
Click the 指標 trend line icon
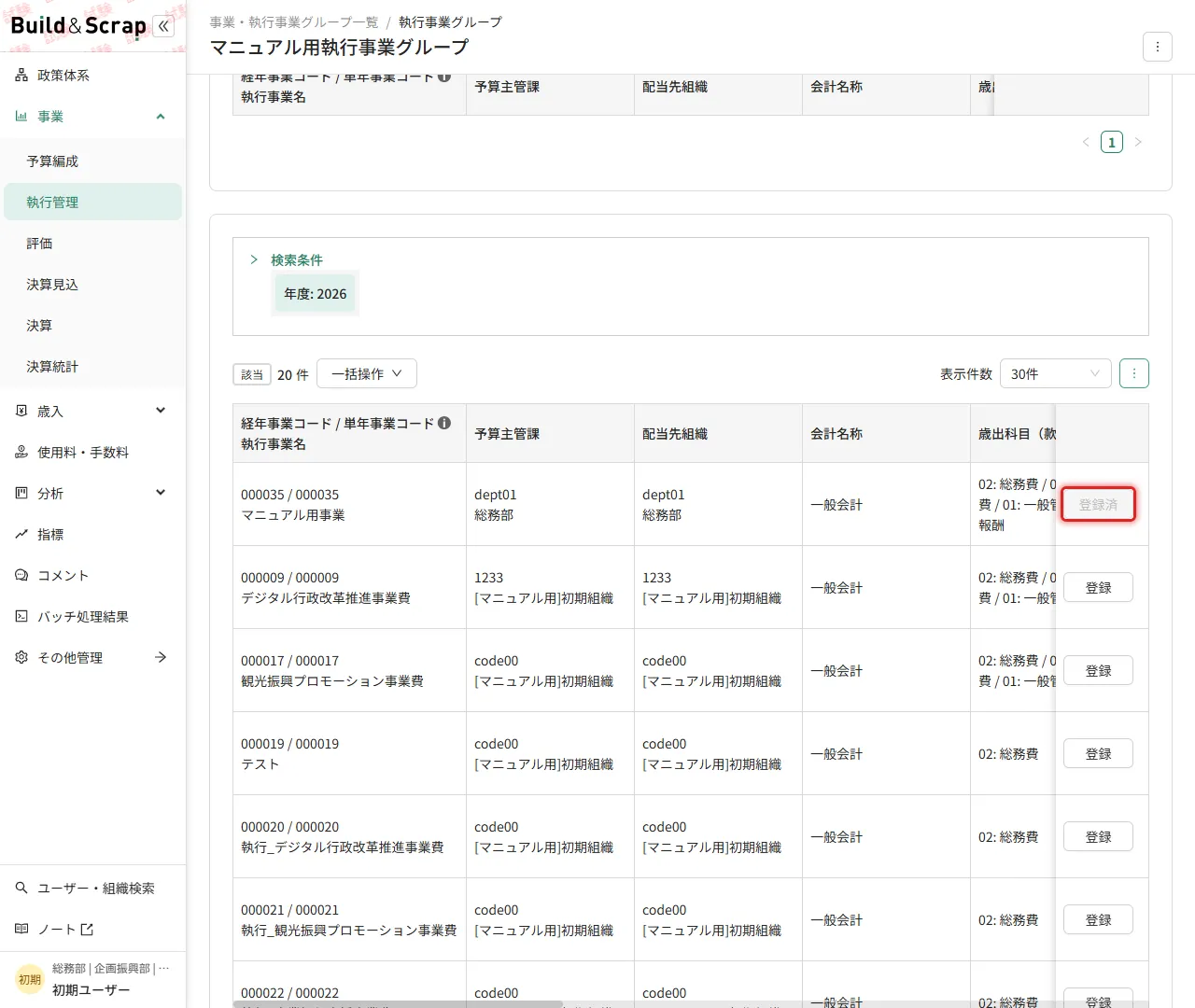coord(21,535)
